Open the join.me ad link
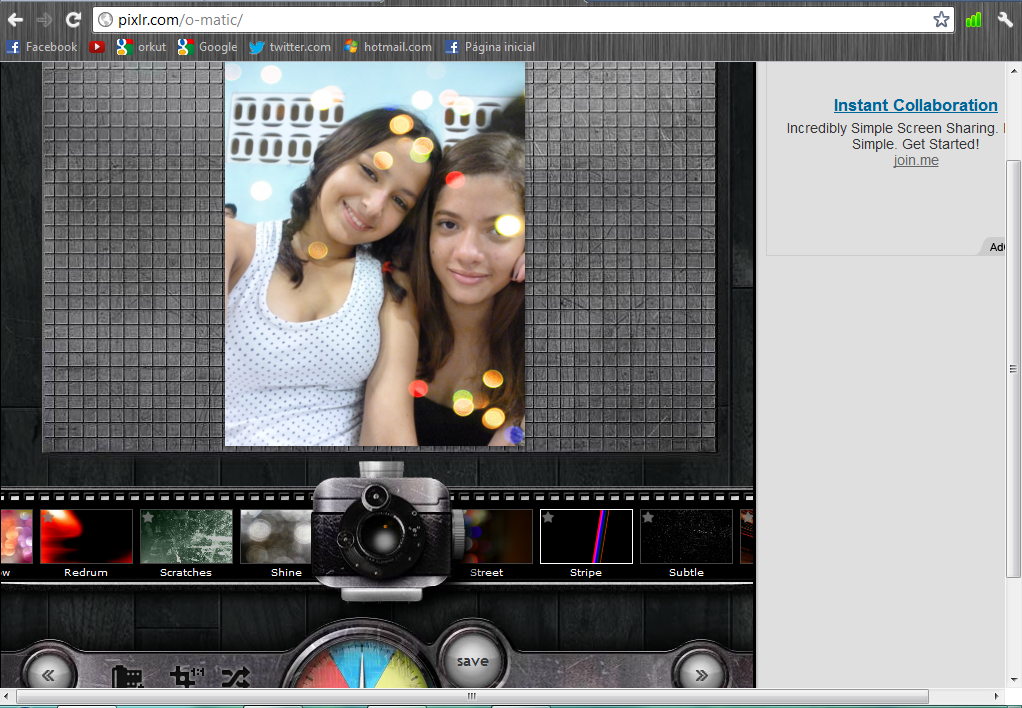 (x=916, y=160)
